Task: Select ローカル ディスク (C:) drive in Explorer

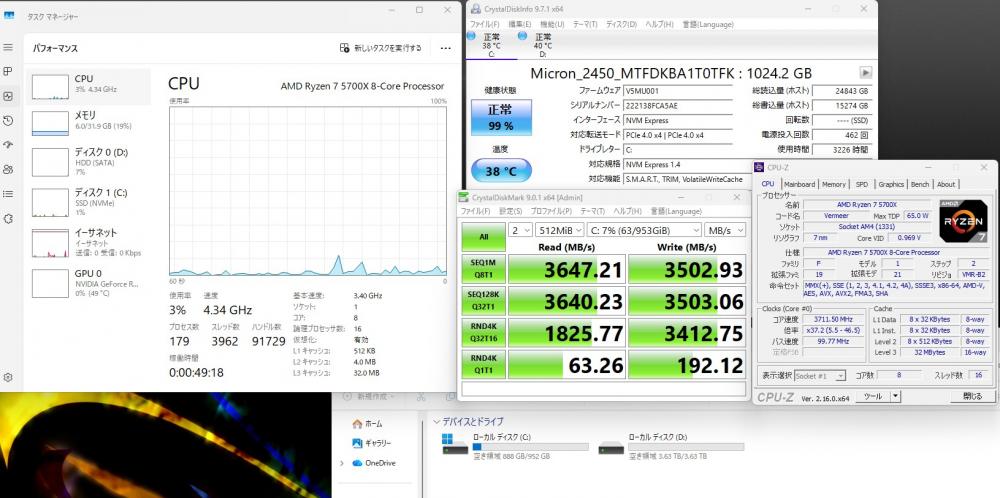Action: pos(515,446)
